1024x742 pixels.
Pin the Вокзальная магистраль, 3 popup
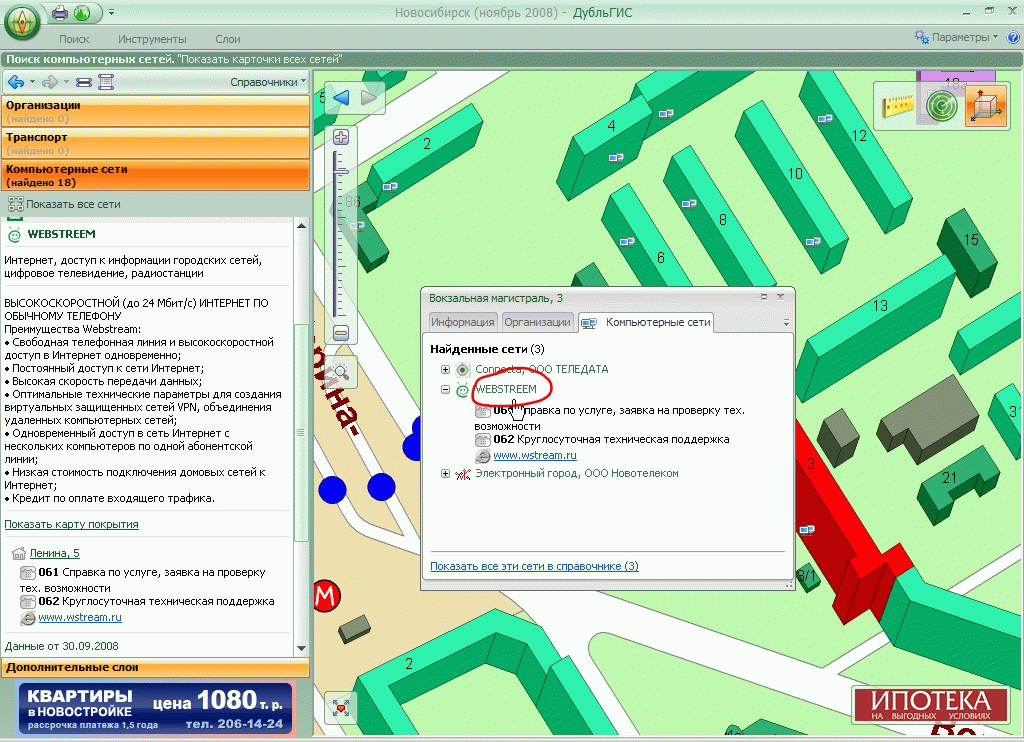tap(763, 297)
